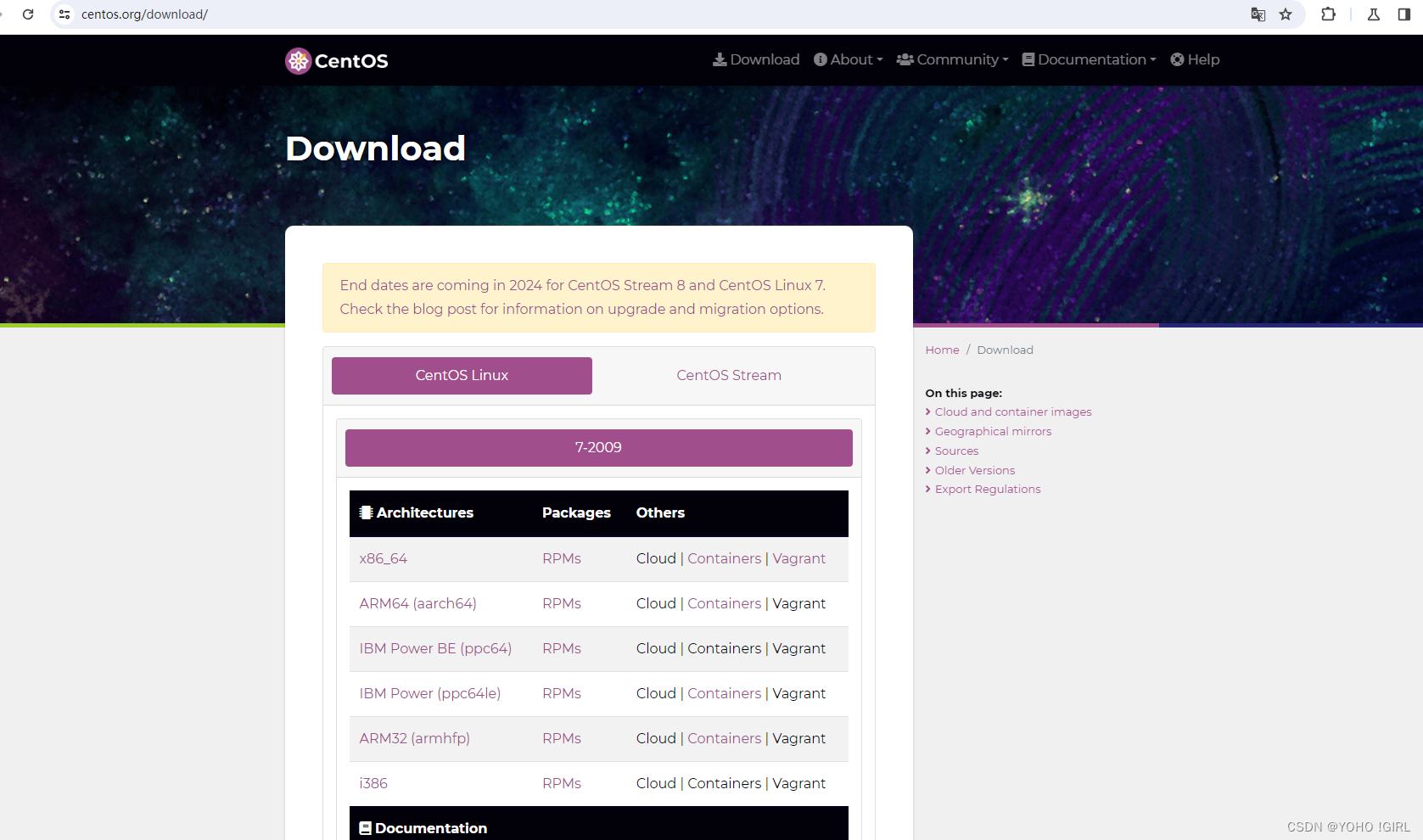Open Help in the top navigation
Image resolution: width=1423 pixels, height=840 pixels.
pyautogui.click(x=1195, y=59)
